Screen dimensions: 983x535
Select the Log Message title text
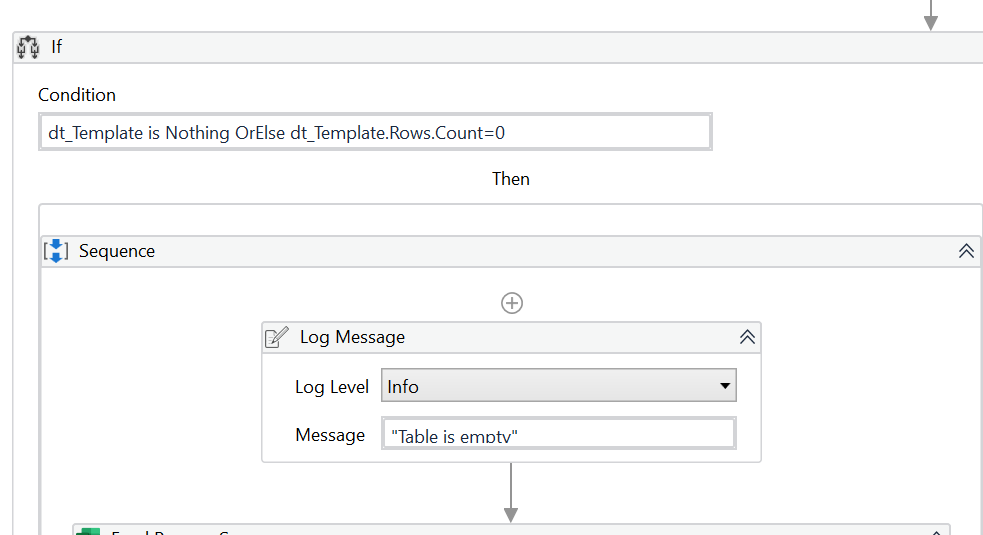(352, 337)
